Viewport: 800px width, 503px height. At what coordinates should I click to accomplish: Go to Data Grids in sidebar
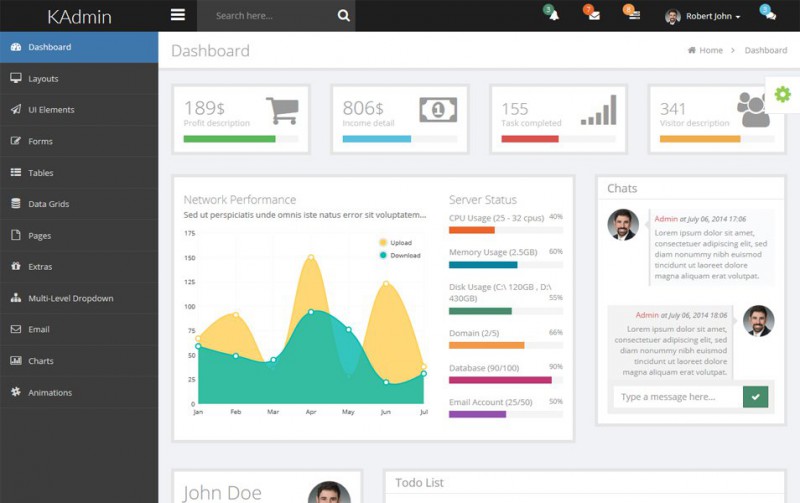(x=48, y=204)
